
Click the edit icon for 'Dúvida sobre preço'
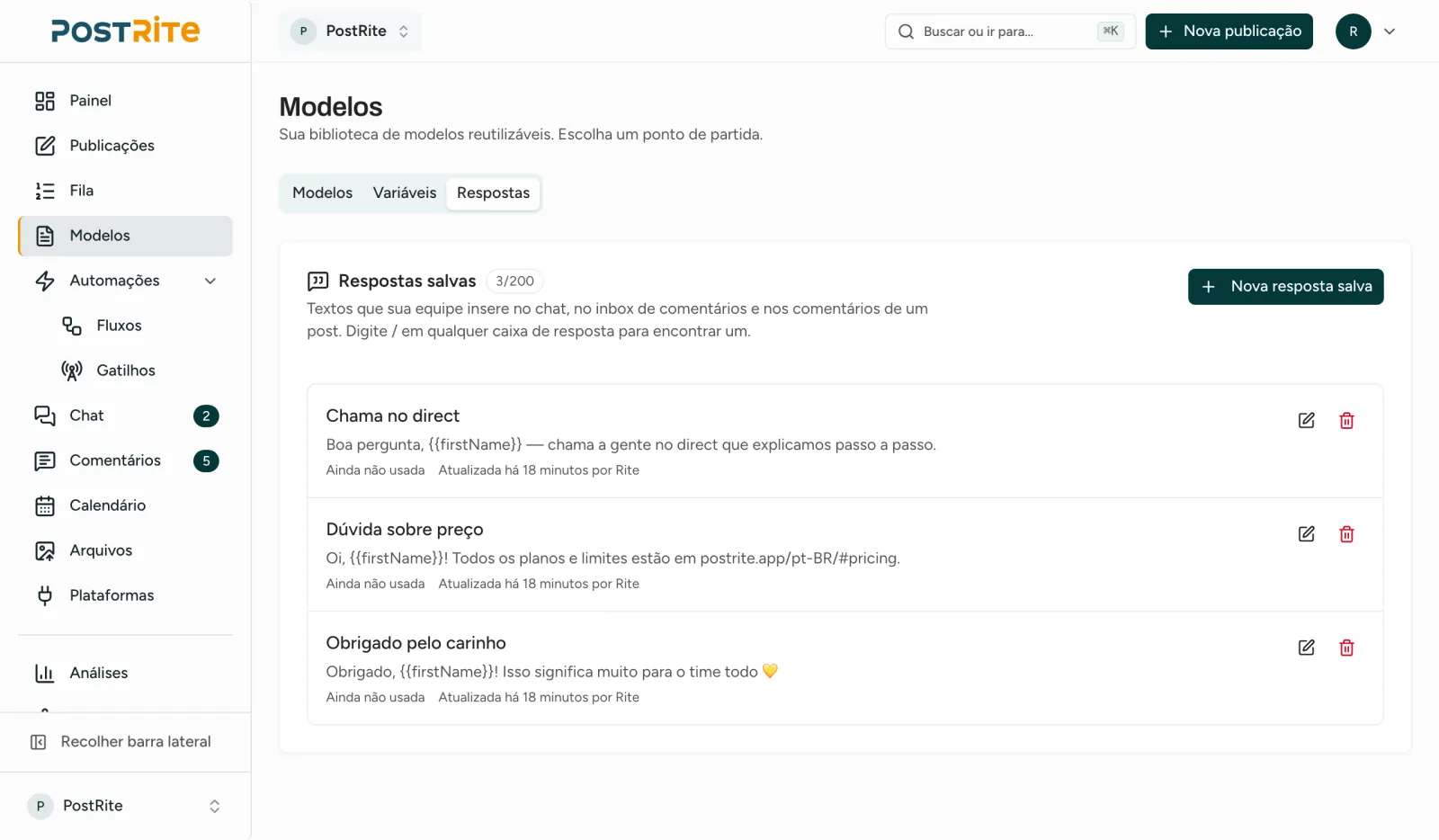pyautogui.click(x=1307, y=534)
